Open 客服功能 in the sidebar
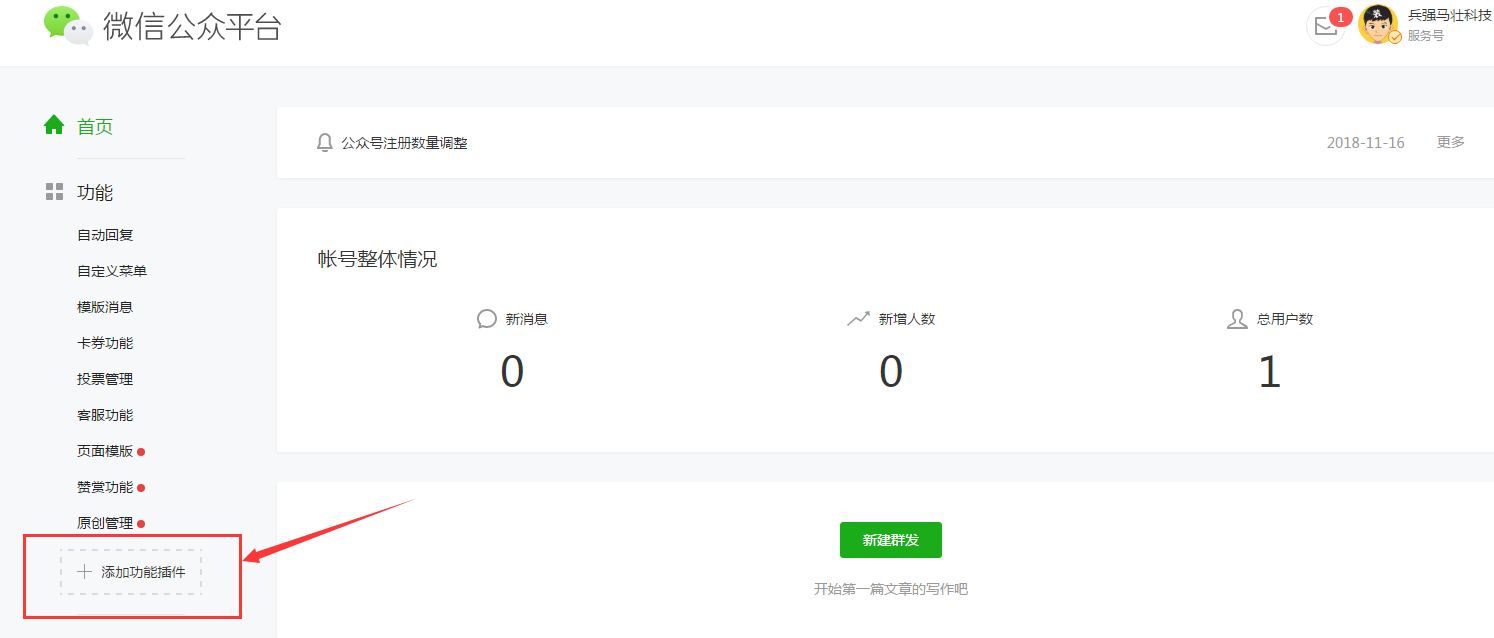Viewport: 1494px width, 638px height. tap(105, 415)
